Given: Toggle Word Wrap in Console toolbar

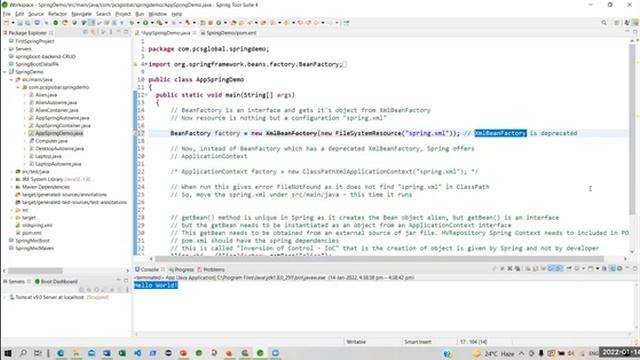Looking at the screenshot, I should 543,269.
